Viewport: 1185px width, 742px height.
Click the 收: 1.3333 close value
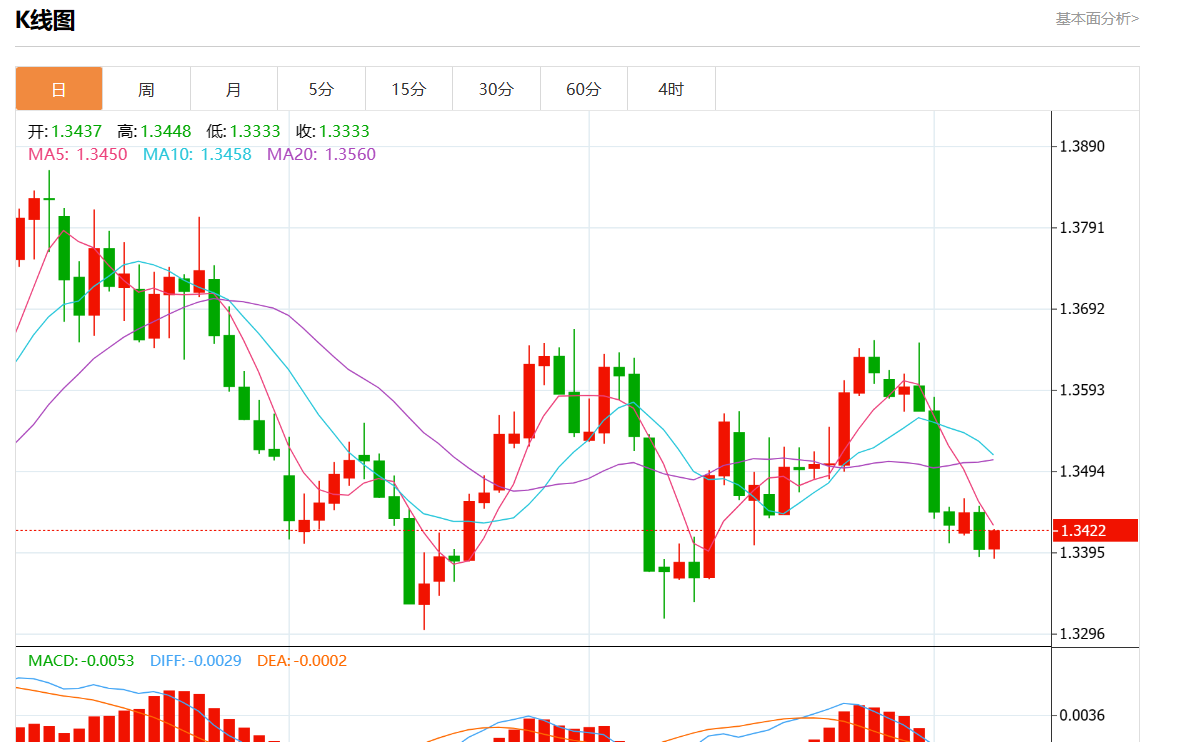pyautogui.click(x=333, y=131)
